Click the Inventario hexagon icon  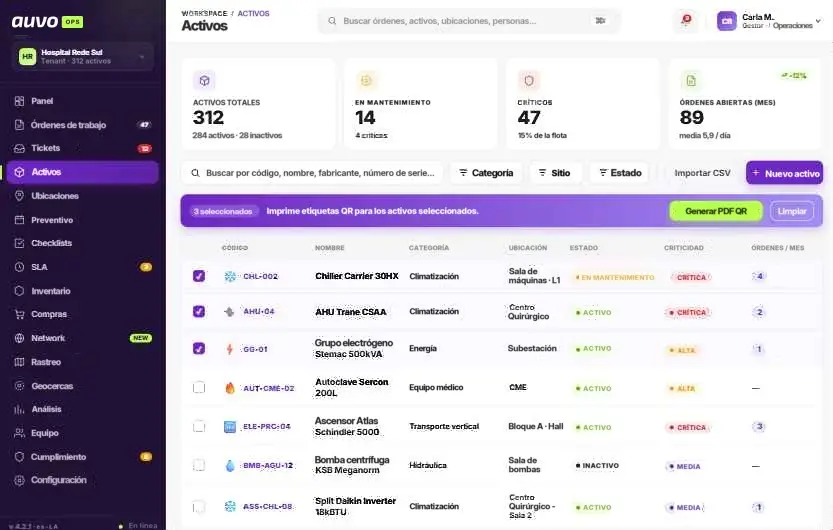point(20,291)
